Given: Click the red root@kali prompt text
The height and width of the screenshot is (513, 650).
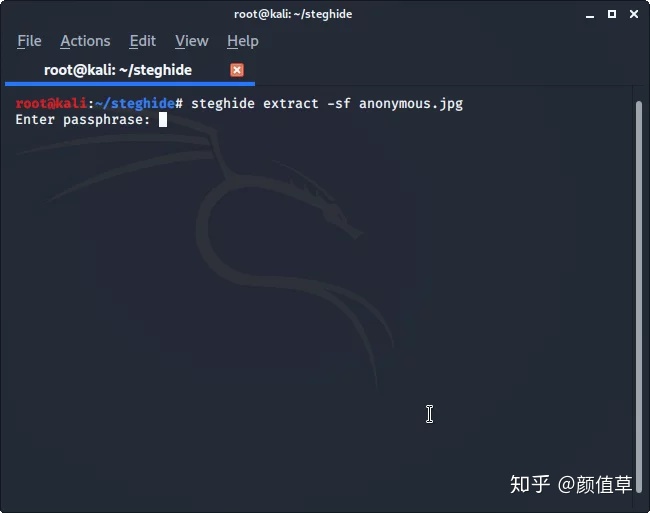Looking at the screenshot, I should tap(51, 103).
